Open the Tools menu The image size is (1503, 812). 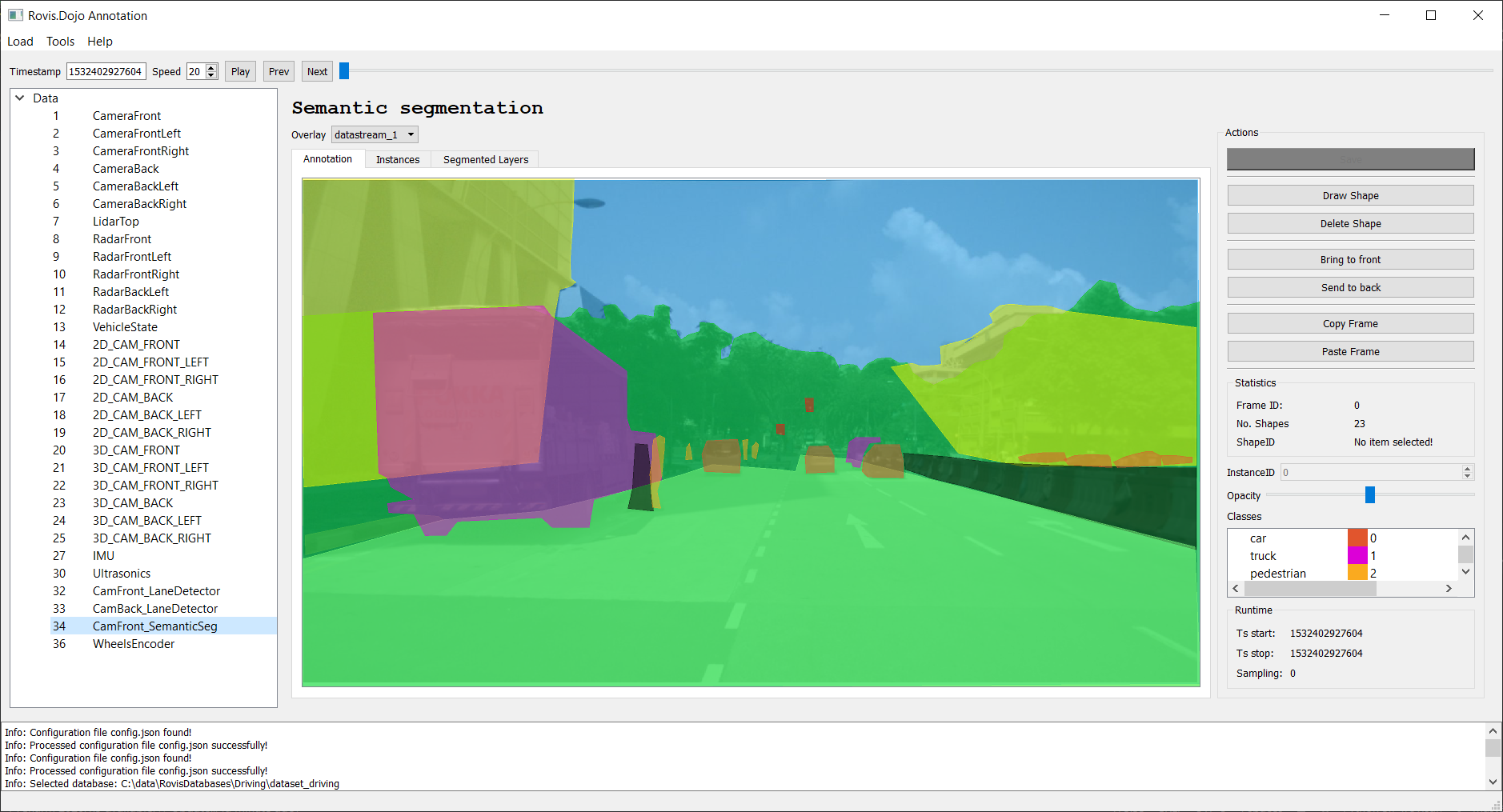tap(60, 41)
